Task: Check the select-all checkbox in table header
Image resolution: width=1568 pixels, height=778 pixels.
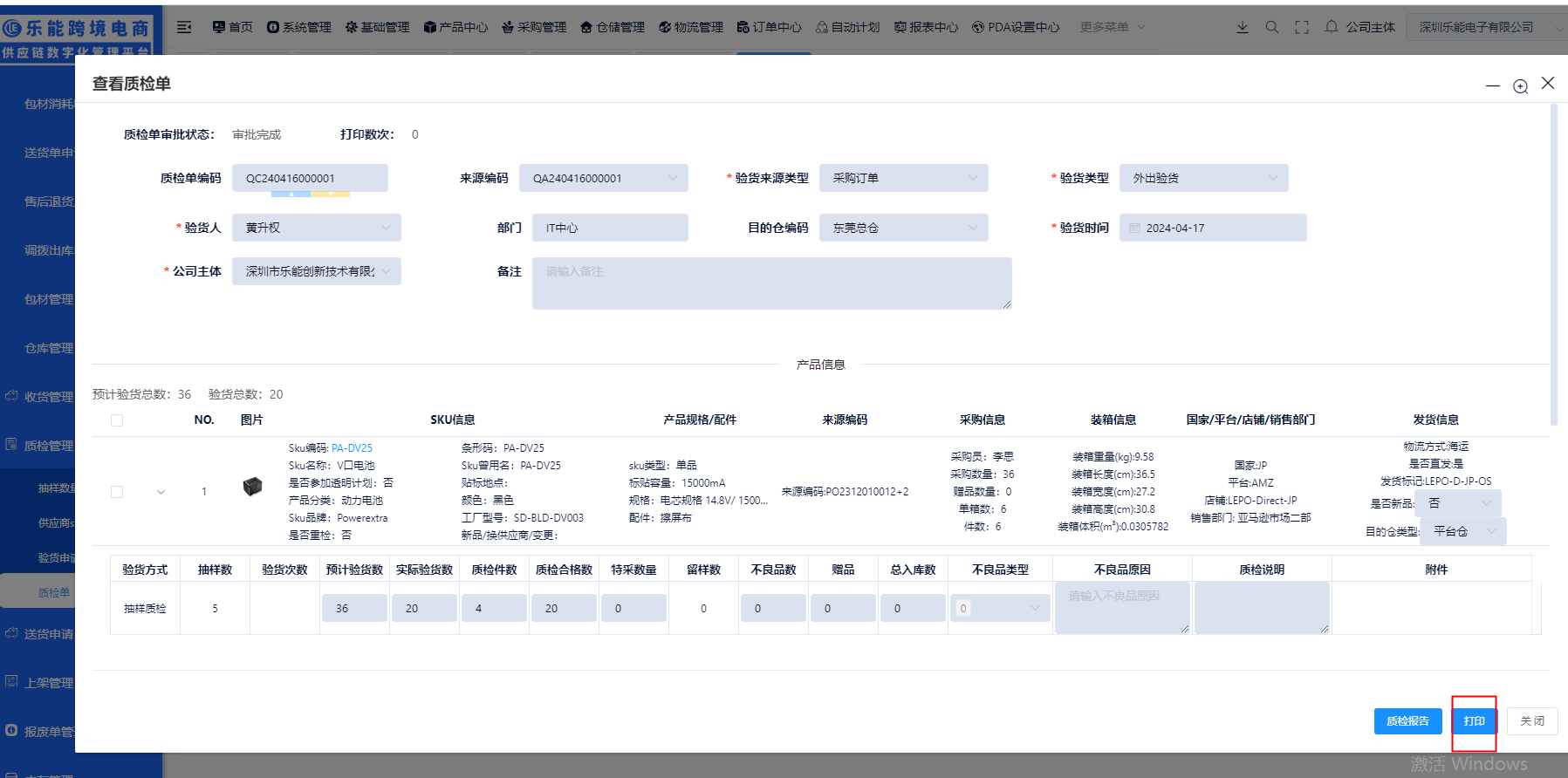Action: pyautogui.click(x=117, y=420)
